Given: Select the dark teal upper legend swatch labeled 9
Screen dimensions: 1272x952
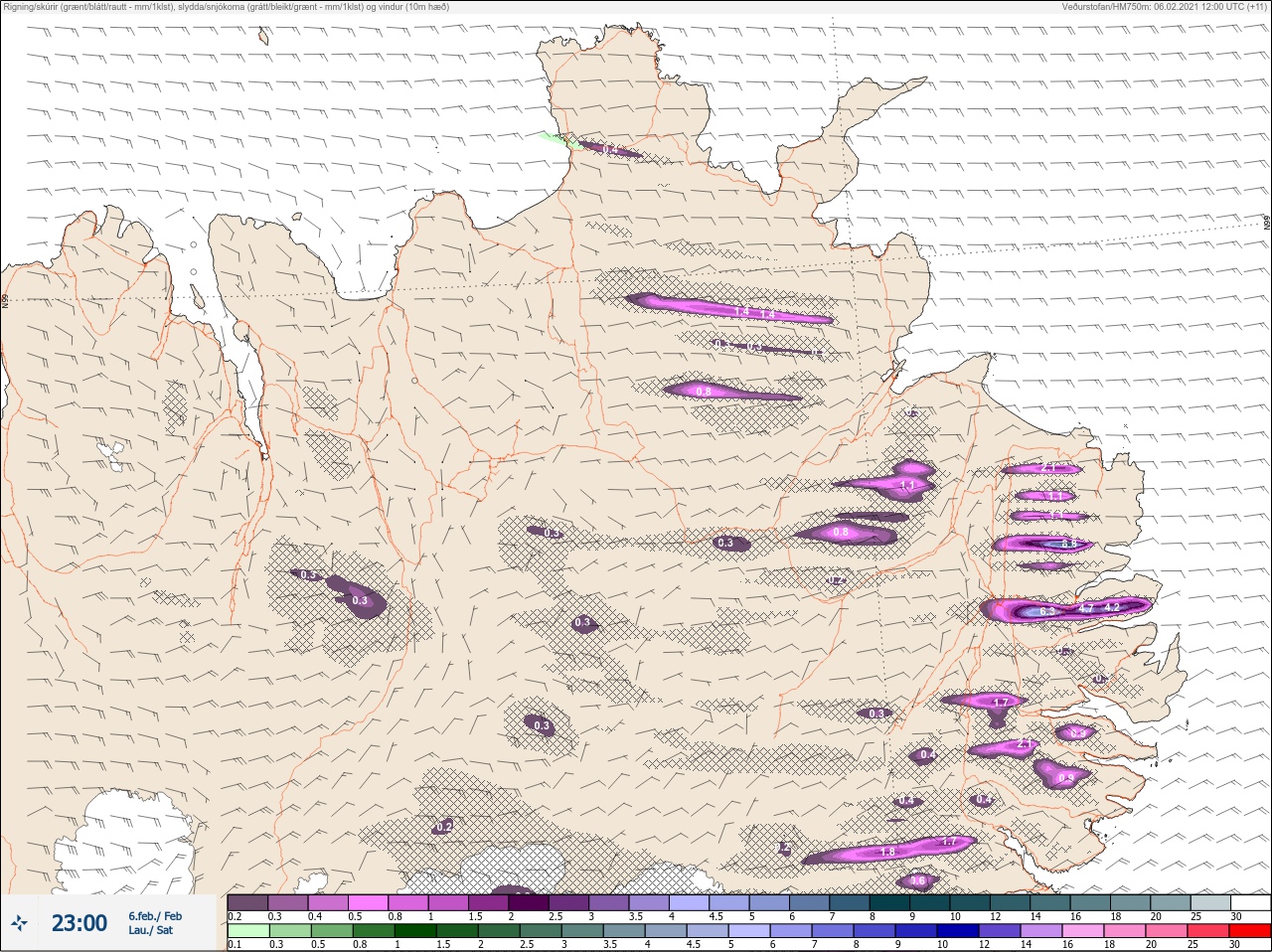Looking at the screenshot, I should [929, 903].
